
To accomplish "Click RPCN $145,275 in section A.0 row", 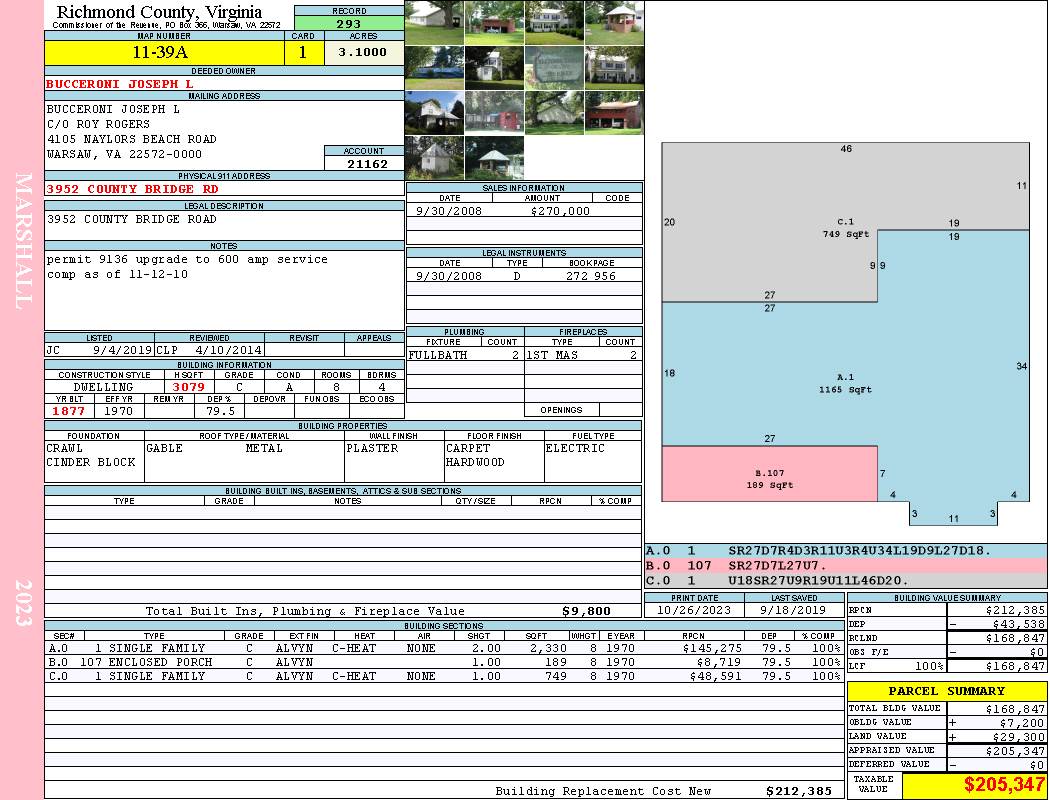I will 712,648.
